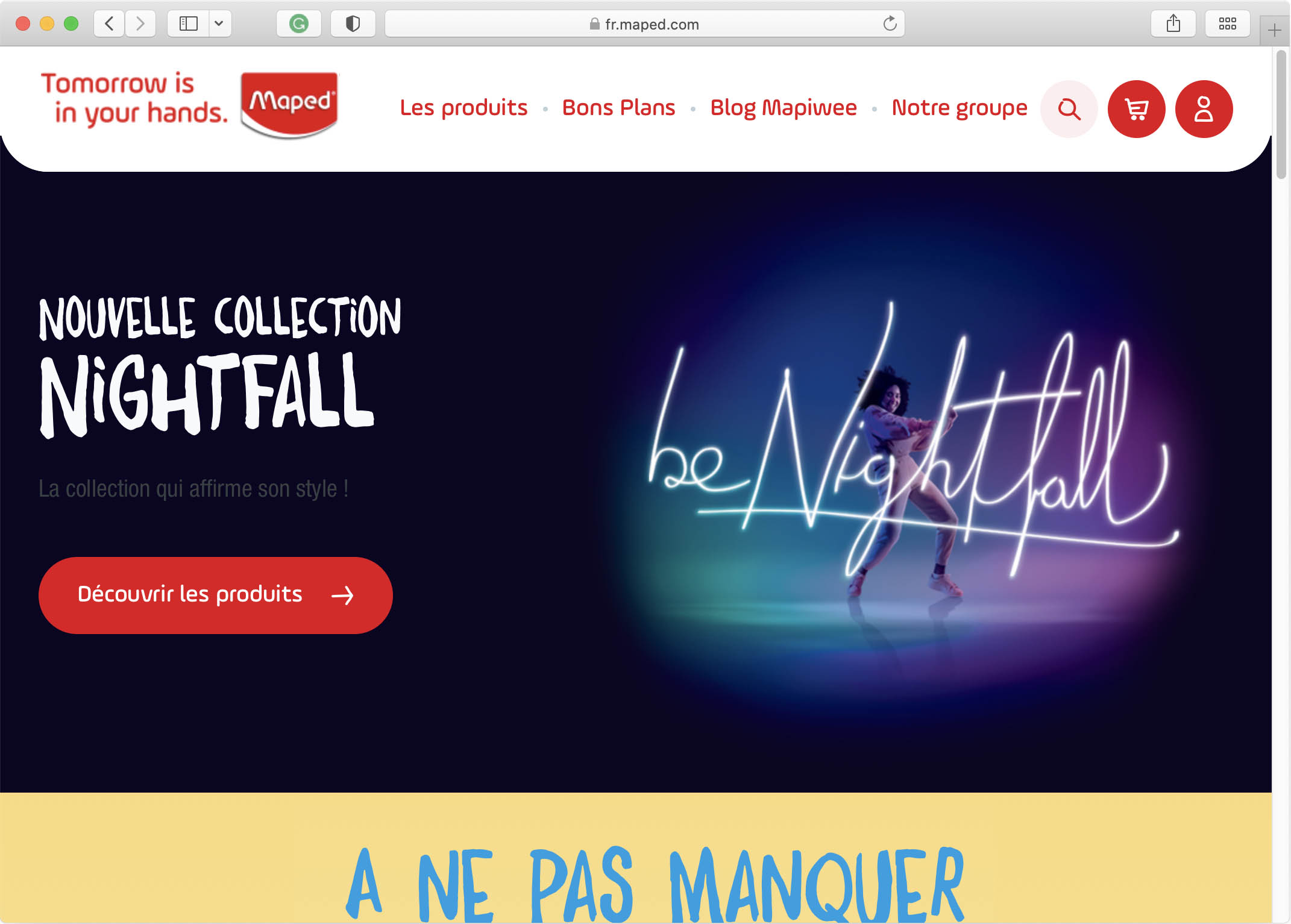Open the user account icon
1291x924 pixels.
point(1204,109)
